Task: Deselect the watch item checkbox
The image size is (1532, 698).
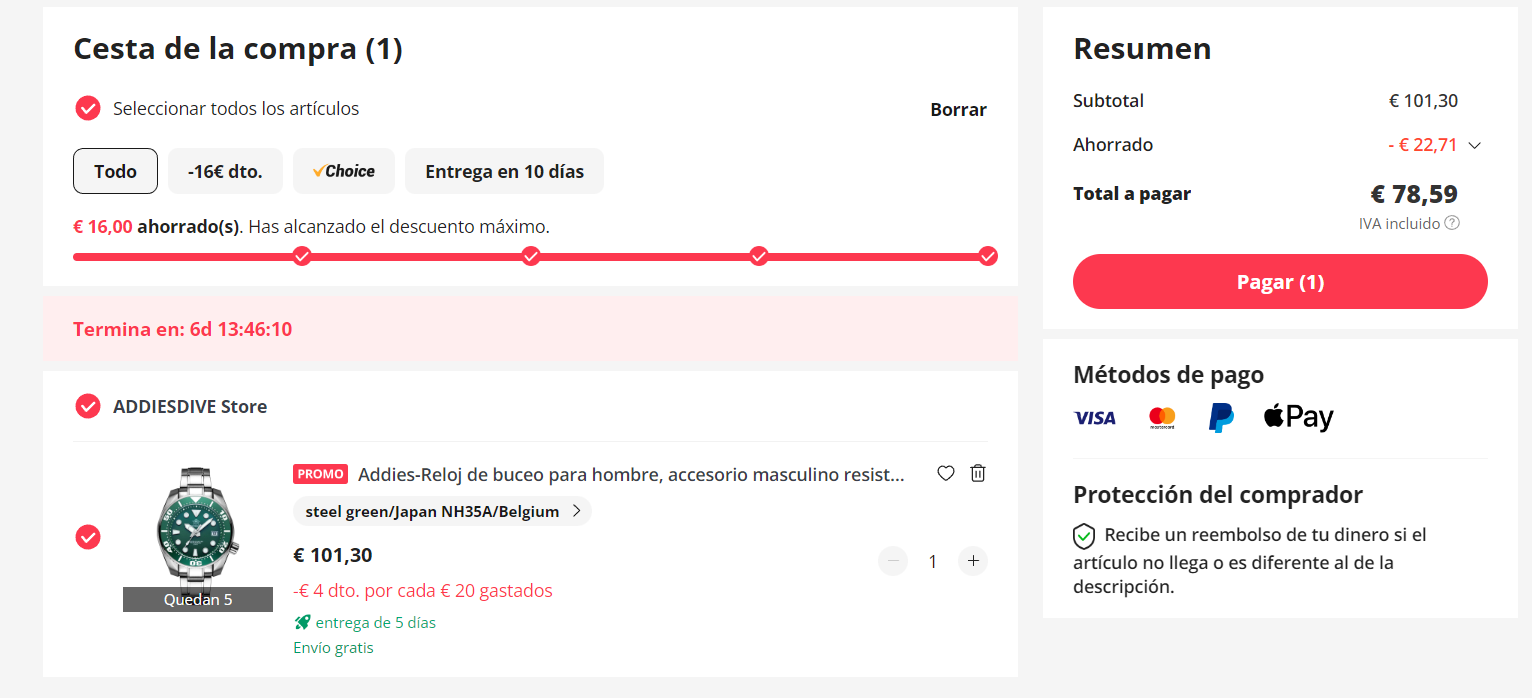Action: coord(88,537)
